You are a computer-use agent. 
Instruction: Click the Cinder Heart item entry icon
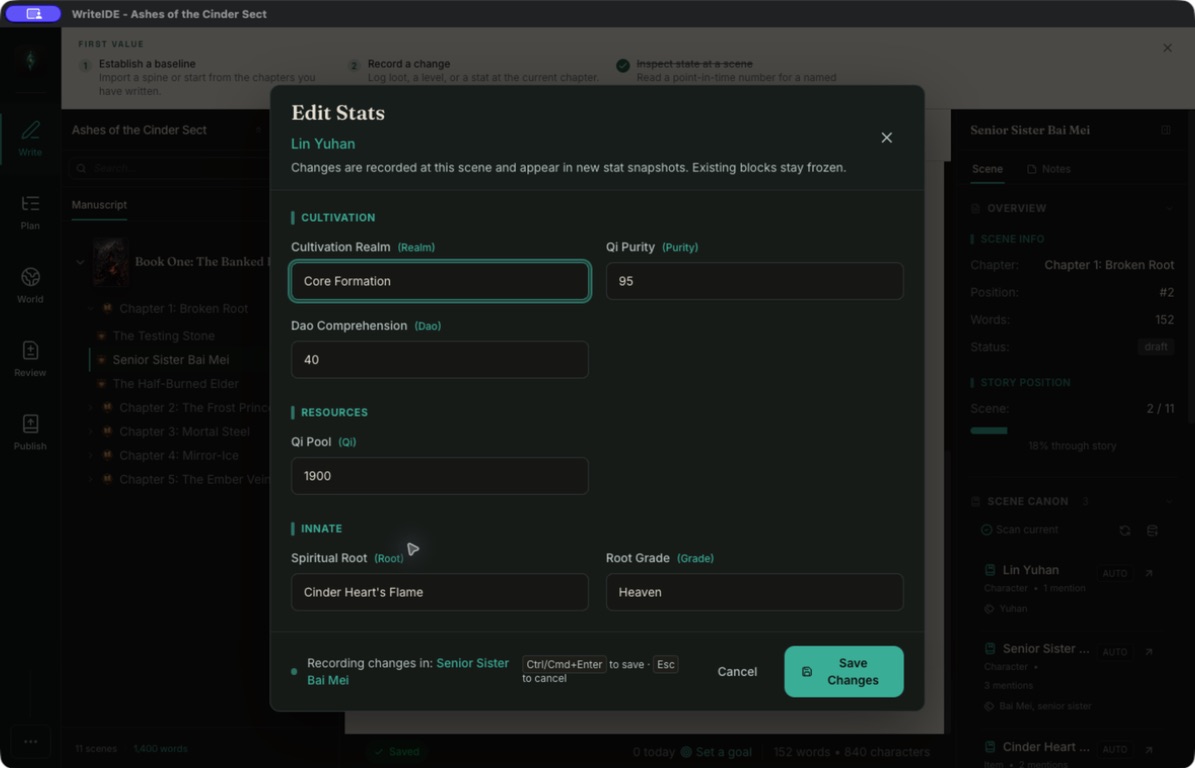990,747
